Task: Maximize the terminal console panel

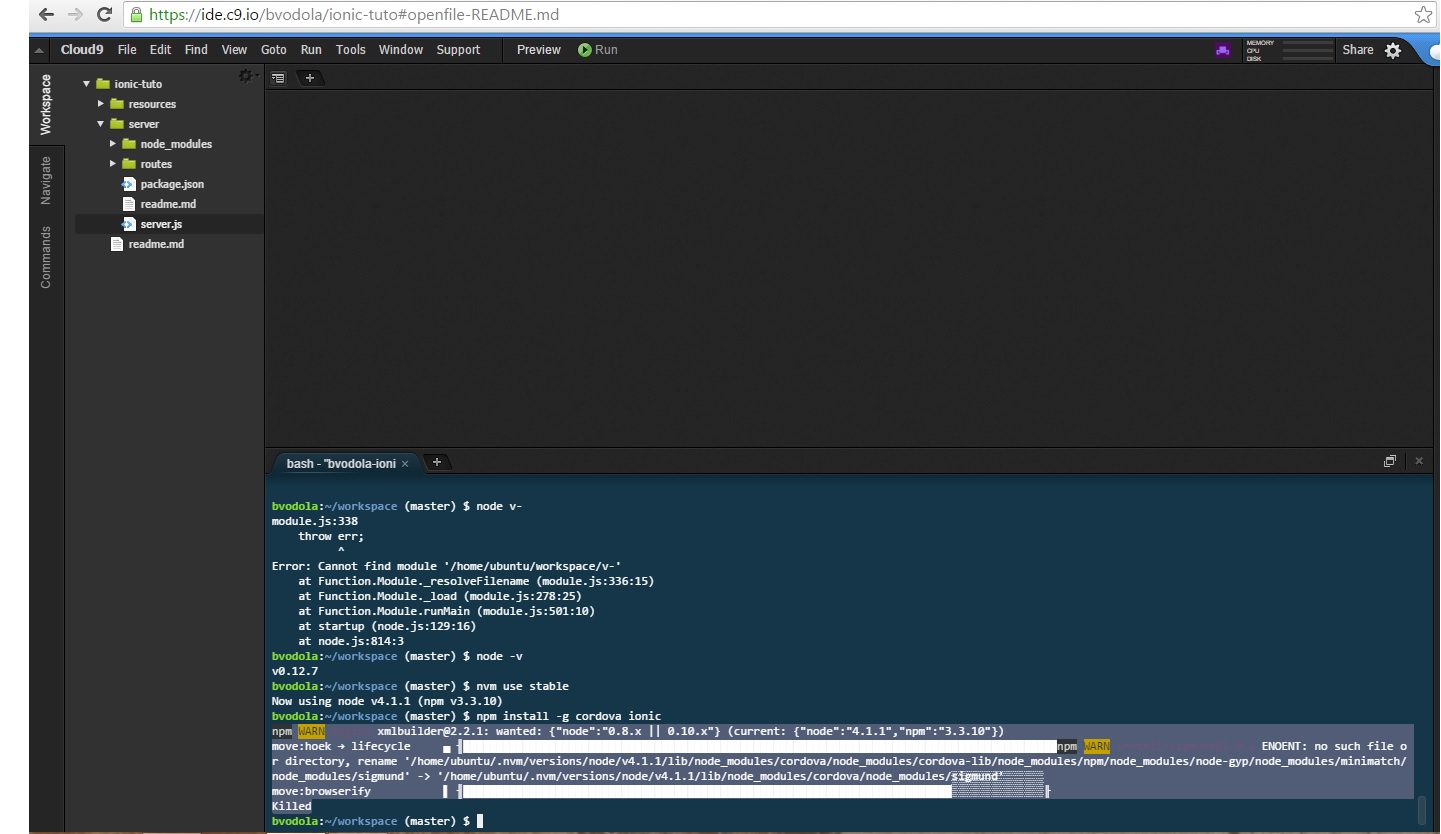Action: click(1389, 461)
